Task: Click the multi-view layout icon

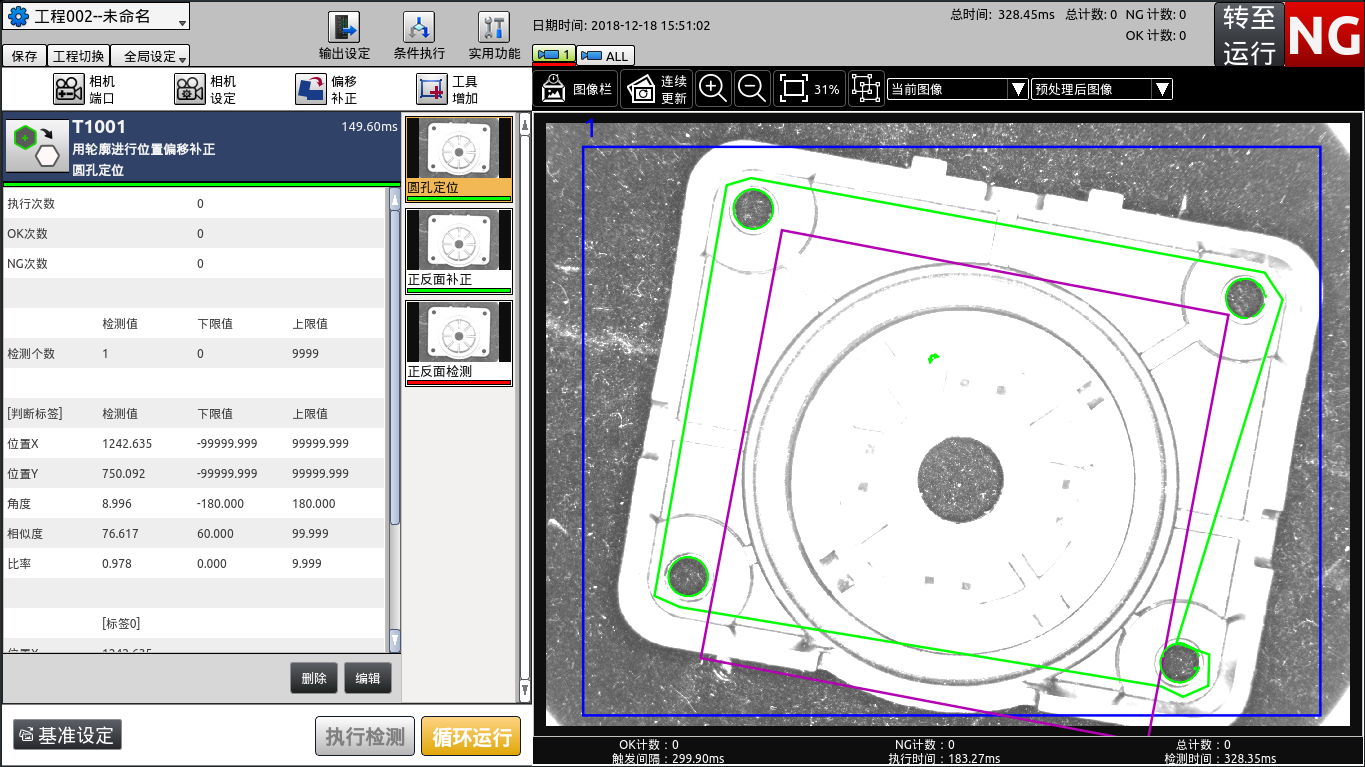Action: 865,89
